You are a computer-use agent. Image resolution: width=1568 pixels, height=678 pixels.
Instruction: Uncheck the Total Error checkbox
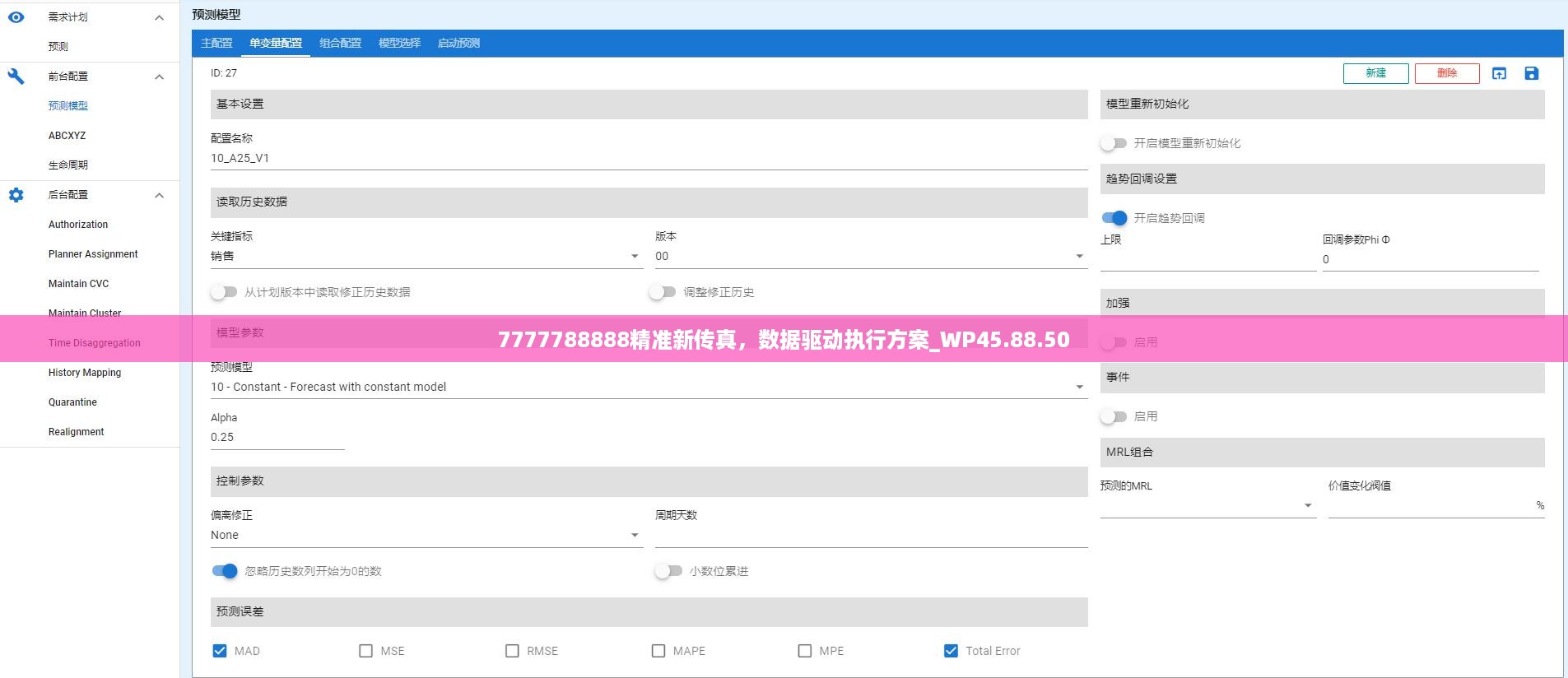pyautogui.click(x=951, y=651)
